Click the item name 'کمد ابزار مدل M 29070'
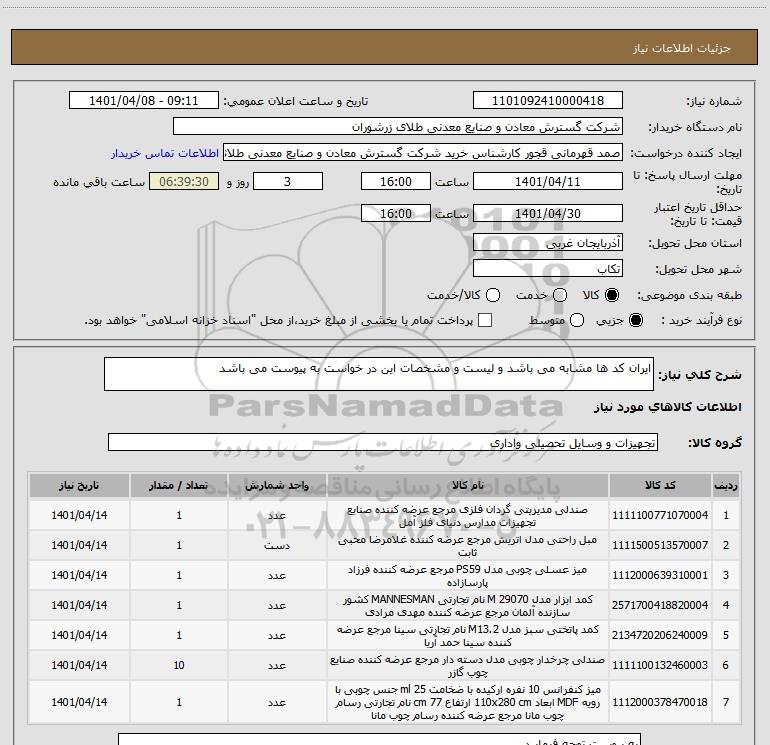The image size is (770, 745). coord(468,606)
